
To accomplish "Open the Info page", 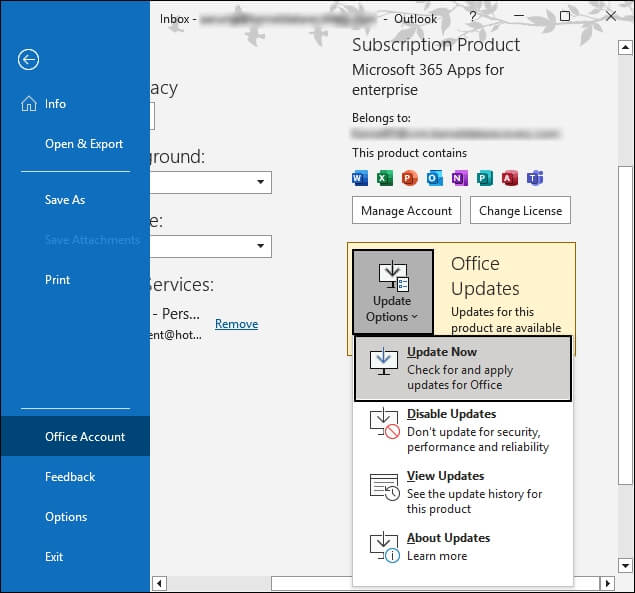I will click(75, 104).
